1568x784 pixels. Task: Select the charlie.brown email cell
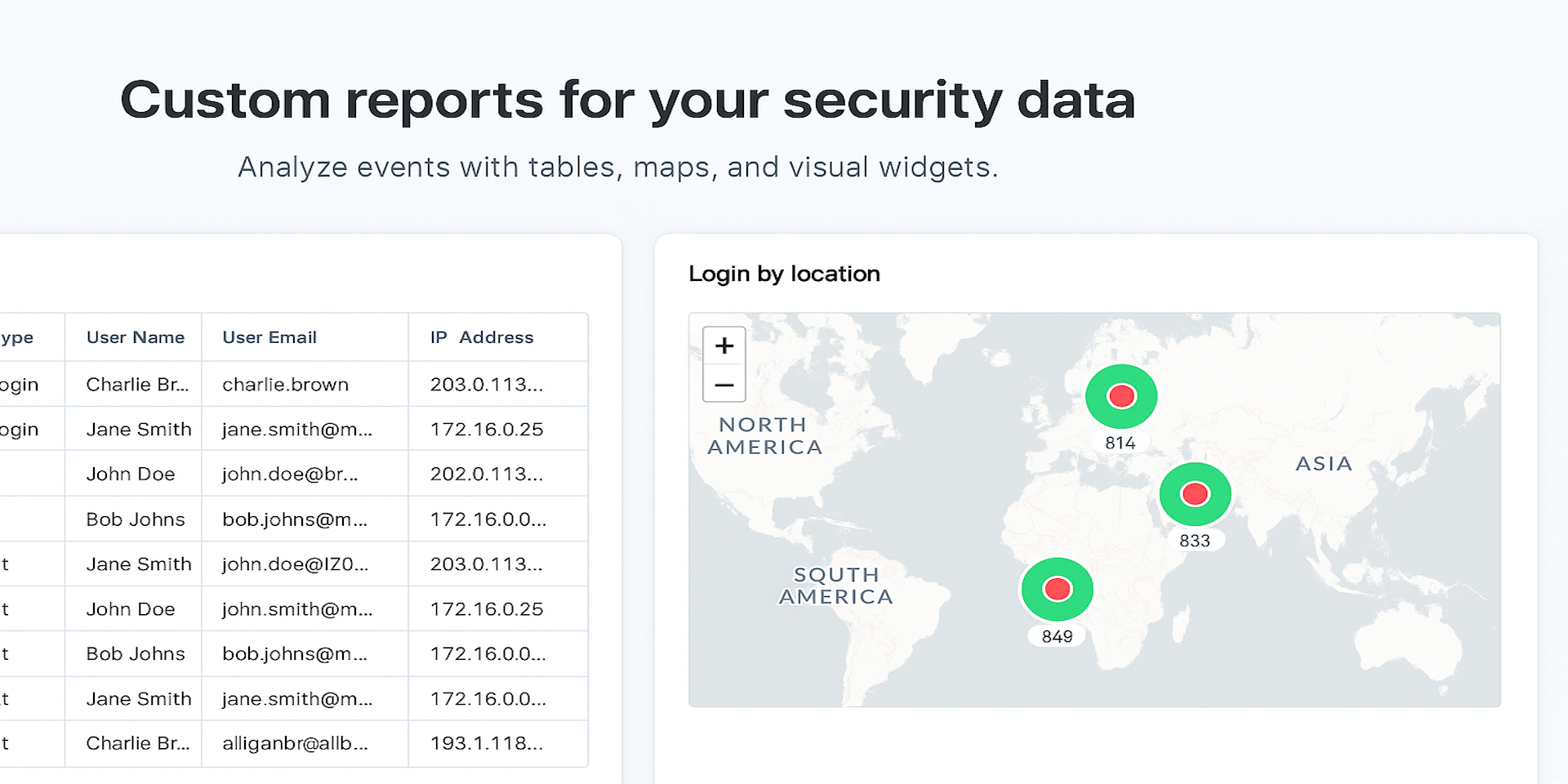tap(286, 385)
